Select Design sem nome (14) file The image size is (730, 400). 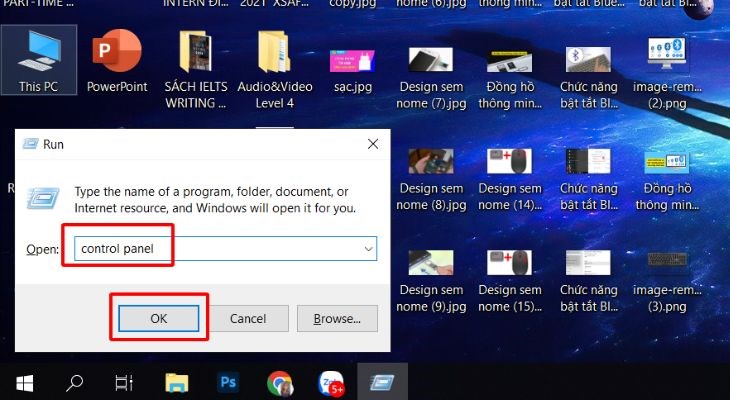click(x=510, y=179)
